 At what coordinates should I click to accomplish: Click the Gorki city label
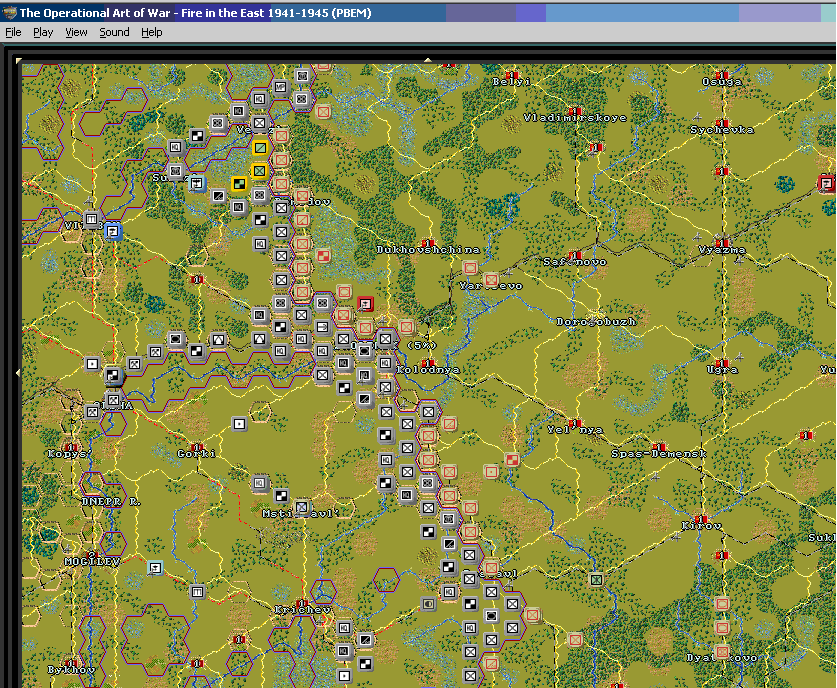(196, 454)
